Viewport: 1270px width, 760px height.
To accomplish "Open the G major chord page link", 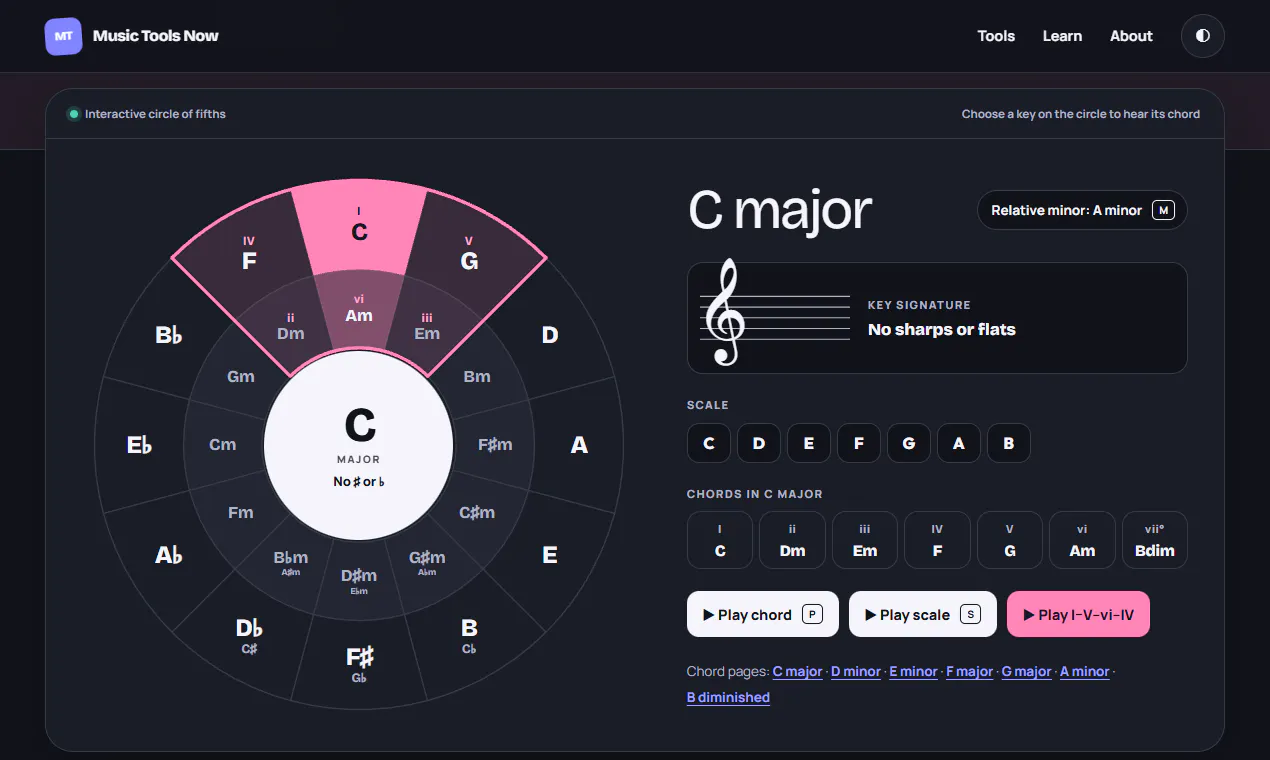I will (1027, 672).
